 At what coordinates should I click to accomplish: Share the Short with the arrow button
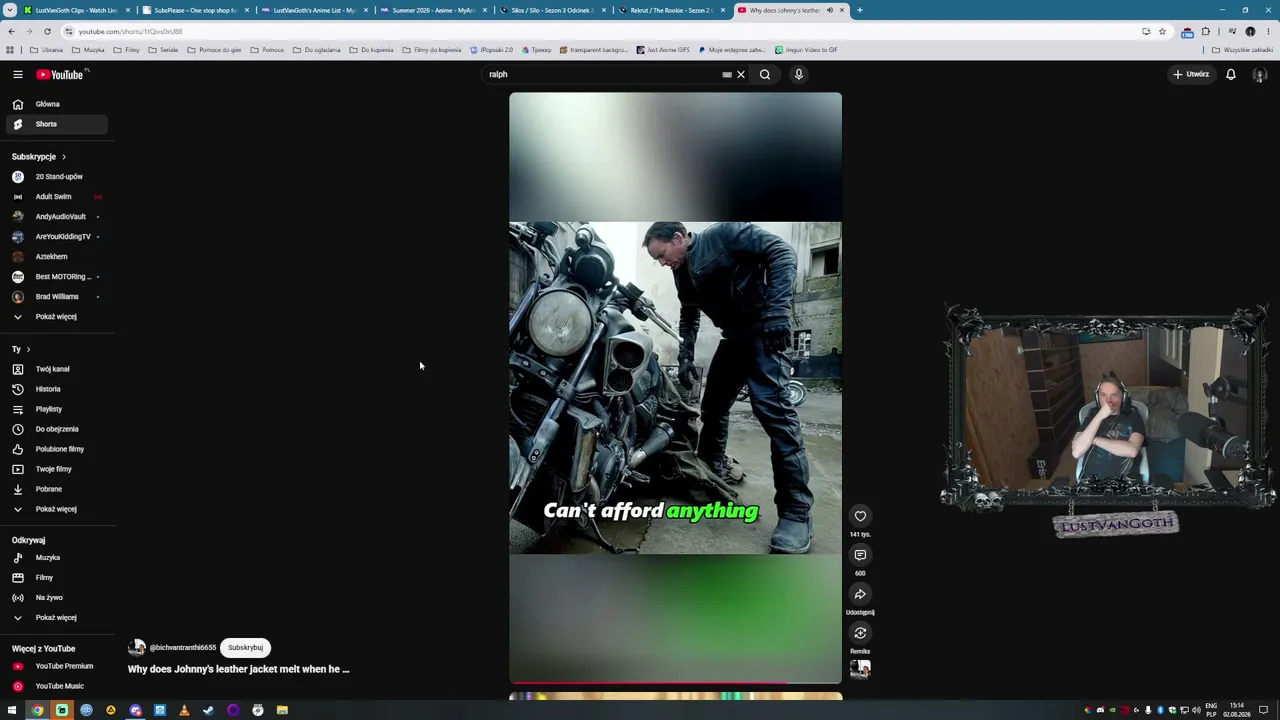(860, 594)
